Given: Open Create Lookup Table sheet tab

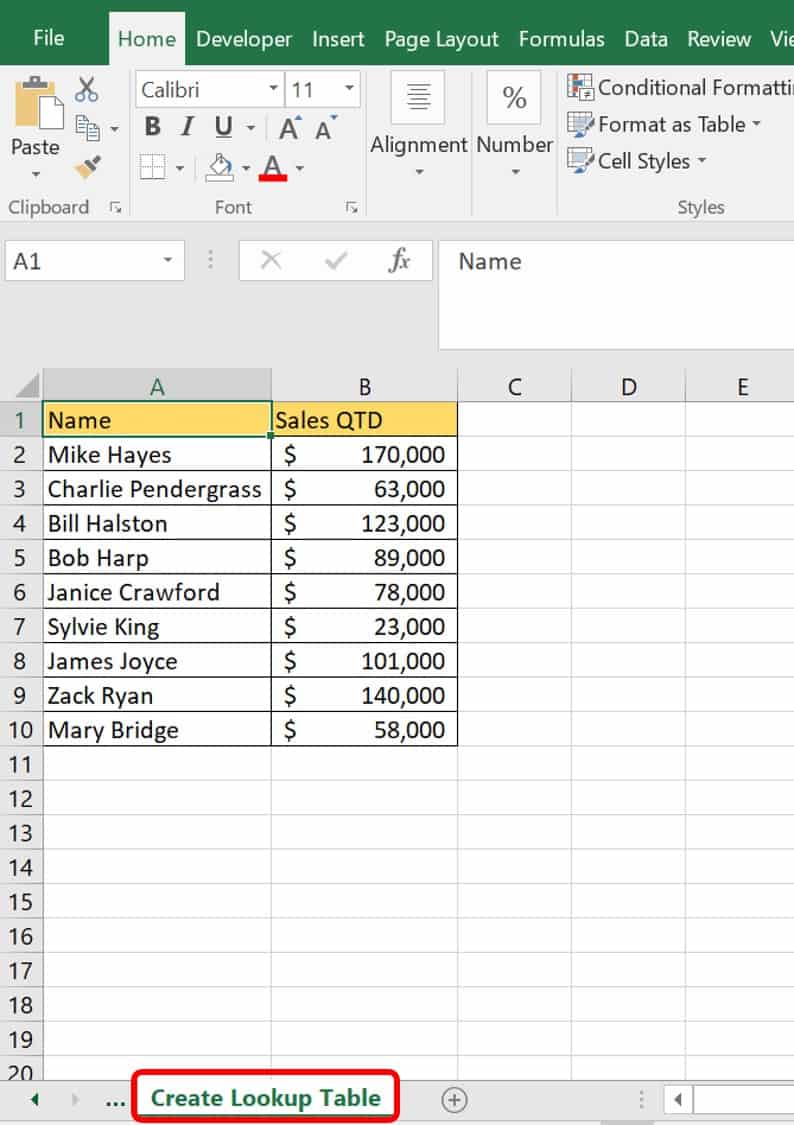Looking at the screenshot, I should click(x=265, y=1098).
